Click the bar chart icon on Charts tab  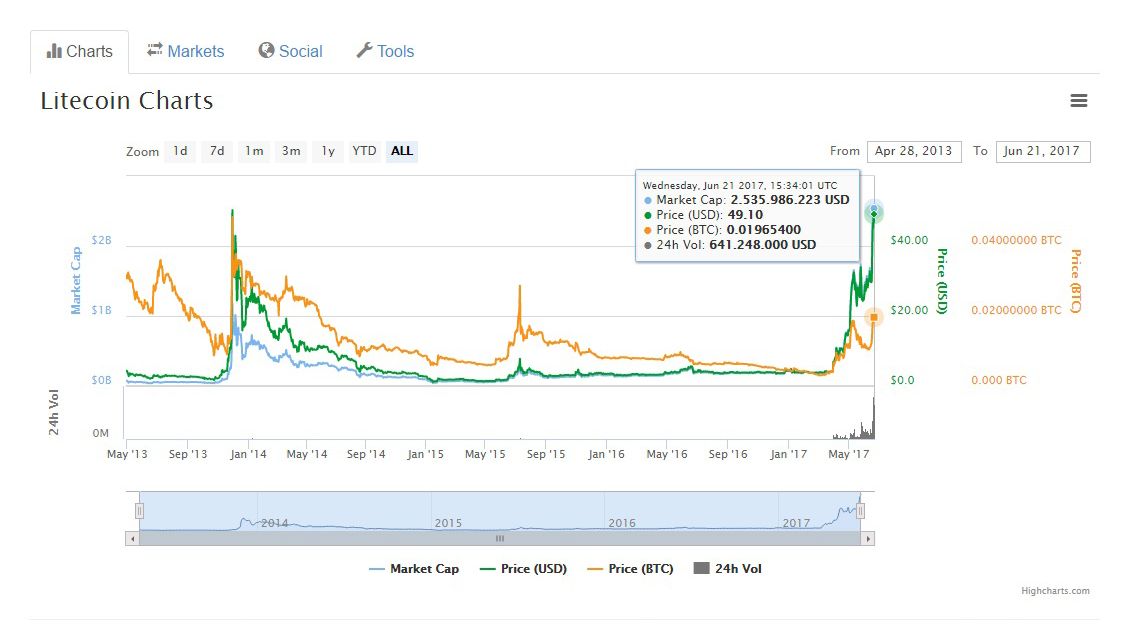[54, 51]
